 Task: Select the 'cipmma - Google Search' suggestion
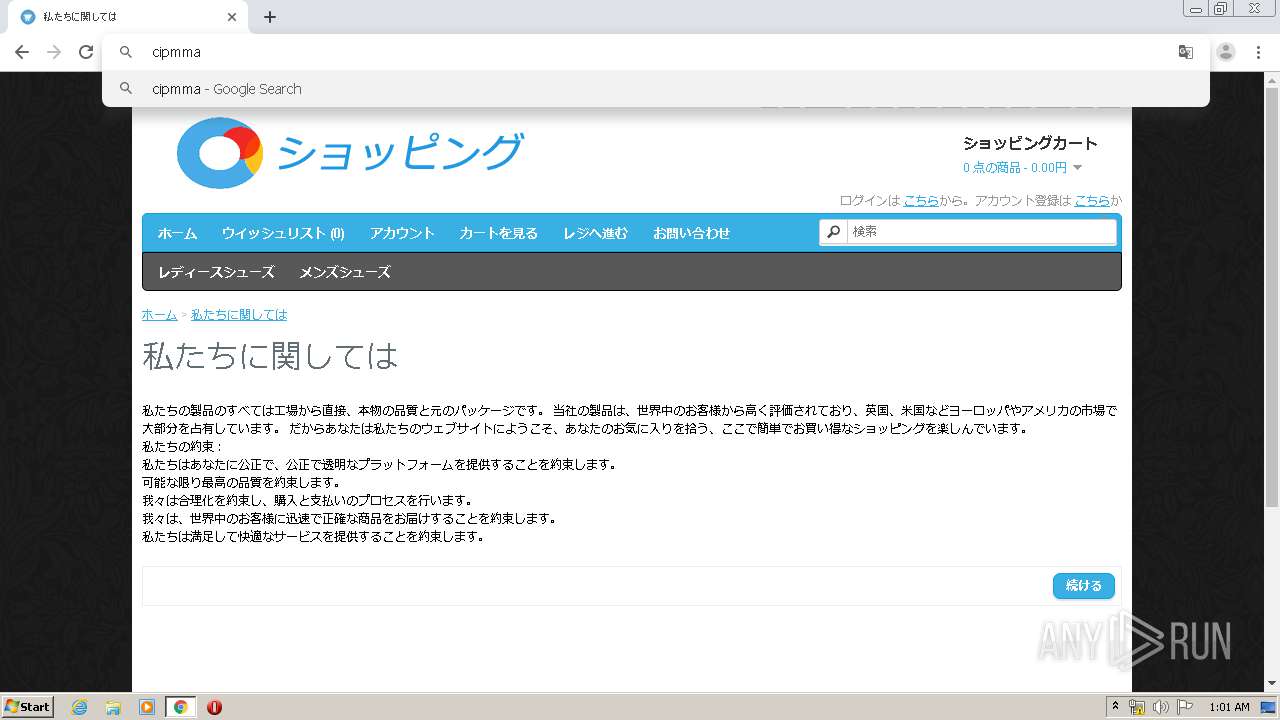click(656, 89)
